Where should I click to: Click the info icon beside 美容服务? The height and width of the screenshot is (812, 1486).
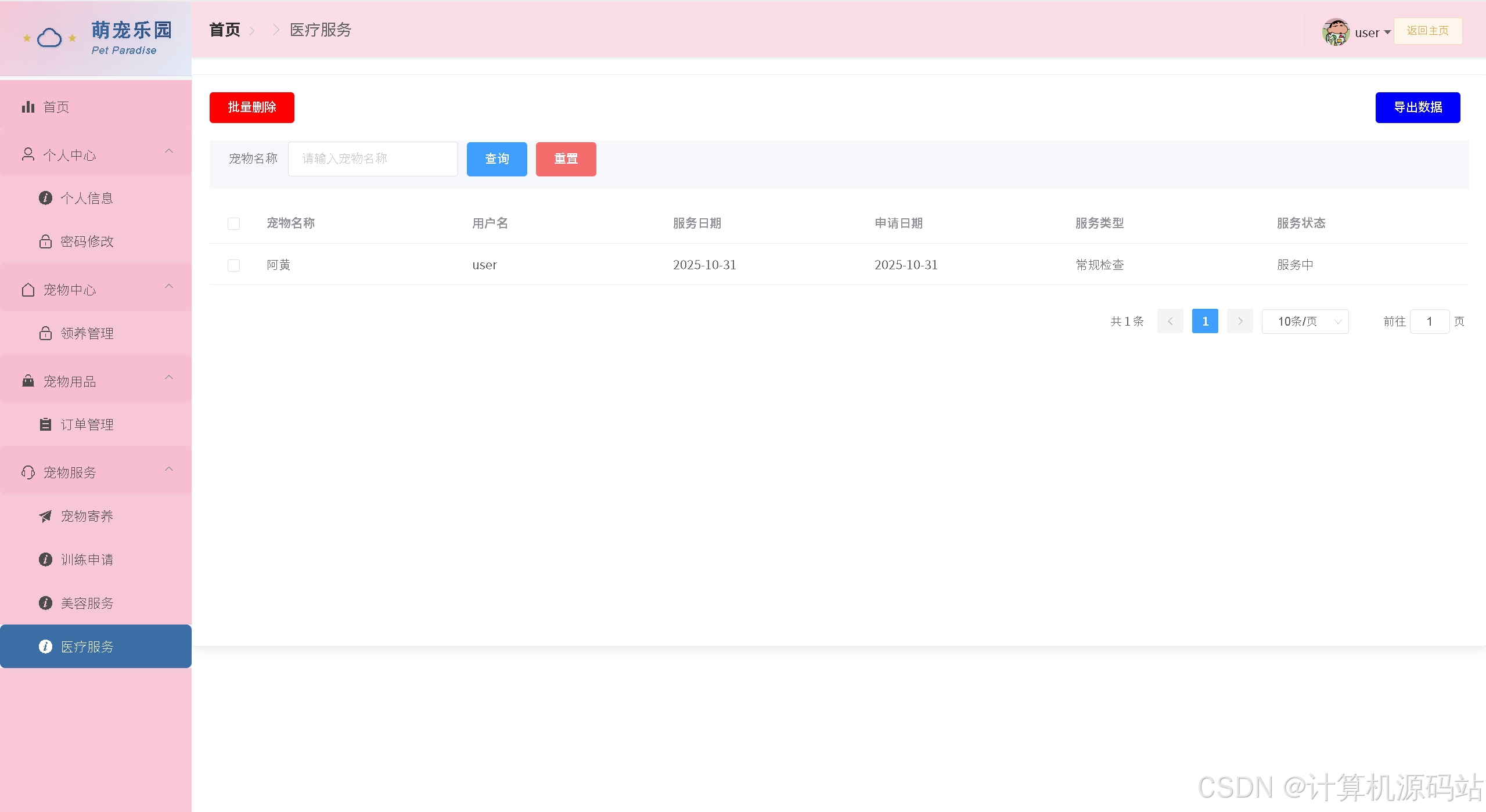coord(45,603)
